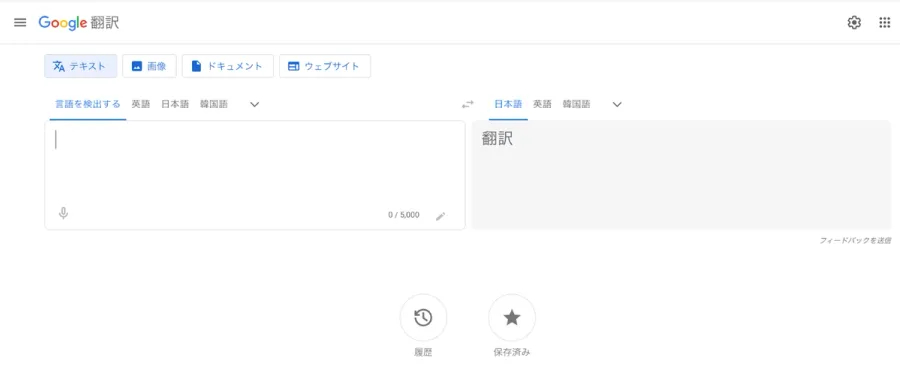900x367 pixels.
Task: Click the 0 / 5,000 character counter
Action: [x=404, y=215]
